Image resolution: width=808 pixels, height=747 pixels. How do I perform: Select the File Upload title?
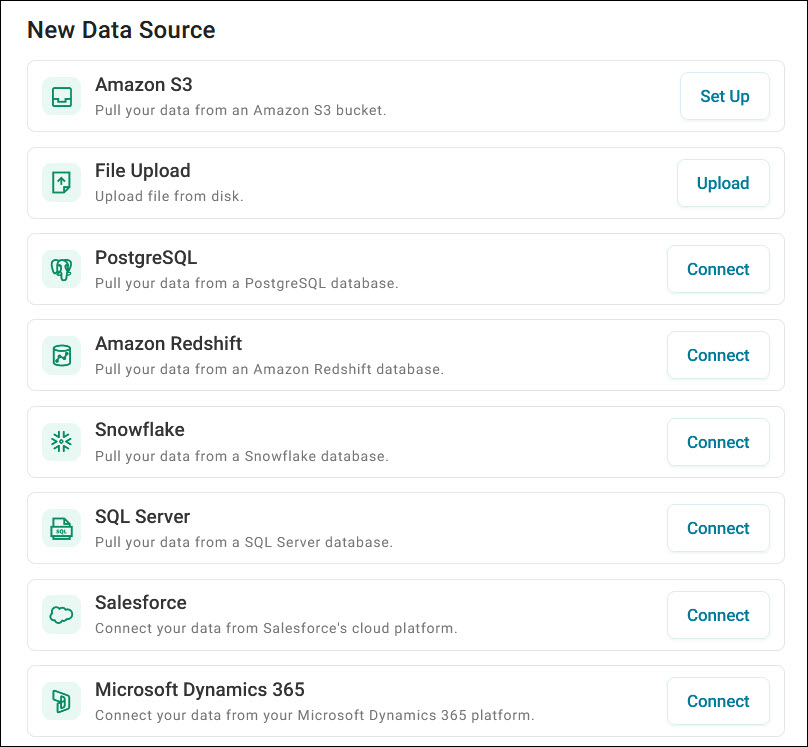click(x=143, y=171)
